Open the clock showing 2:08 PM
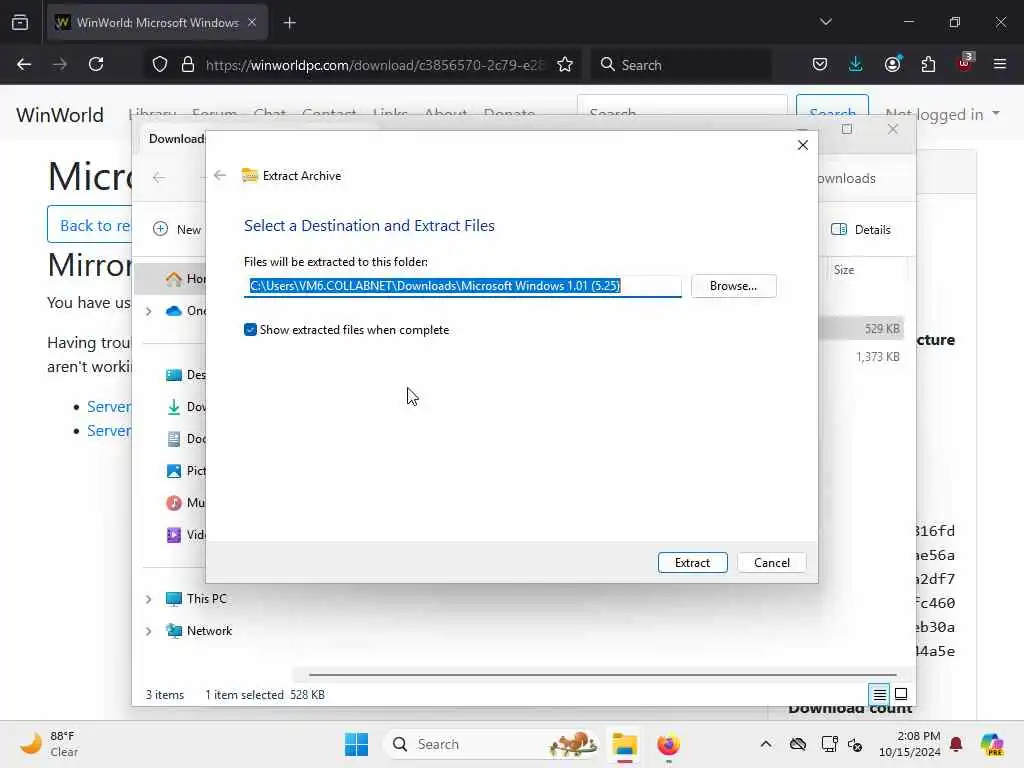The height and width of the screenshot is (768, 1024). pyautogui.click(x=909, y=744)
